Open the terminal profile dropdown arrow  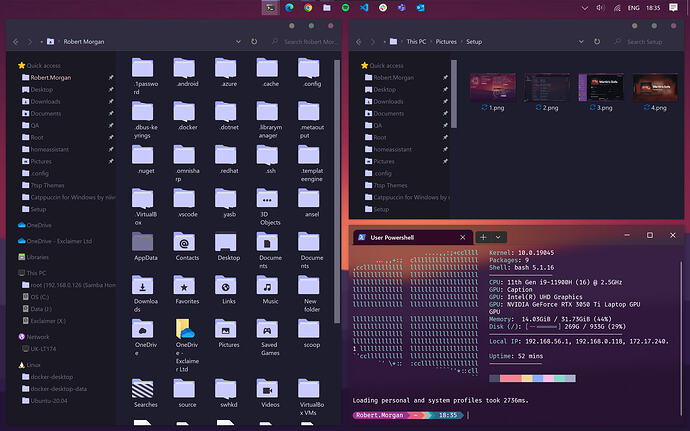(x=498, y=237)
